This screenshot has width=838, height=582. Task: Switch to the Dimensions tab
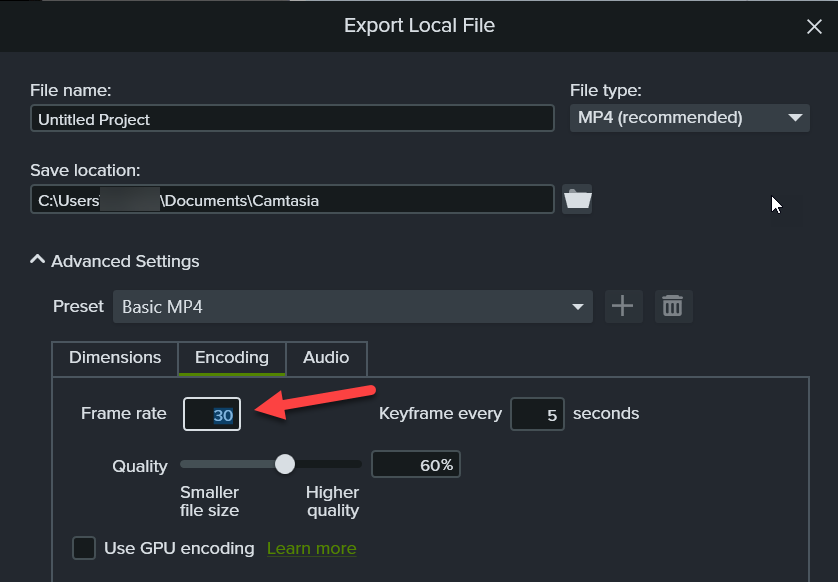pyautogui.click(x=115, y=358)
